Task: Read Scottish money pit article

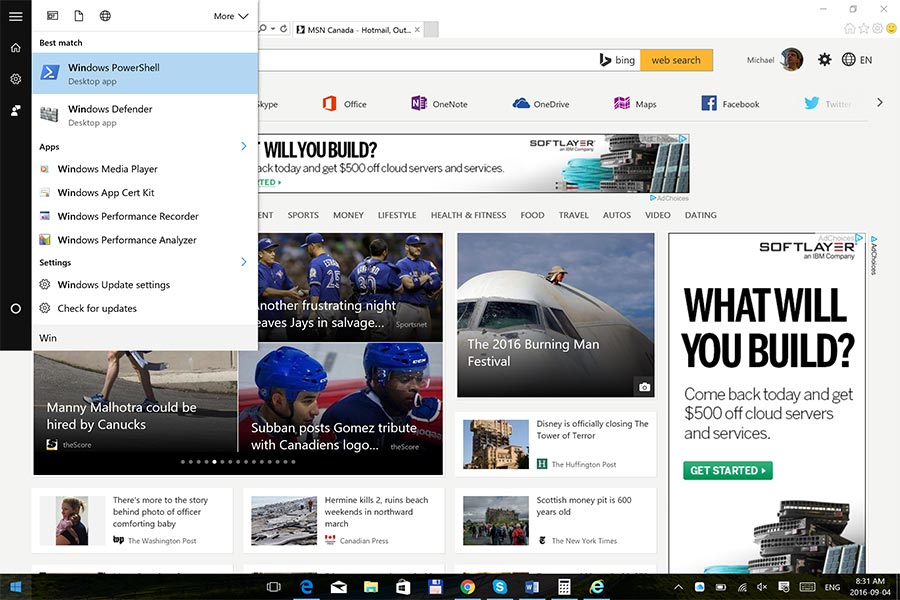Action: [556, 520]
